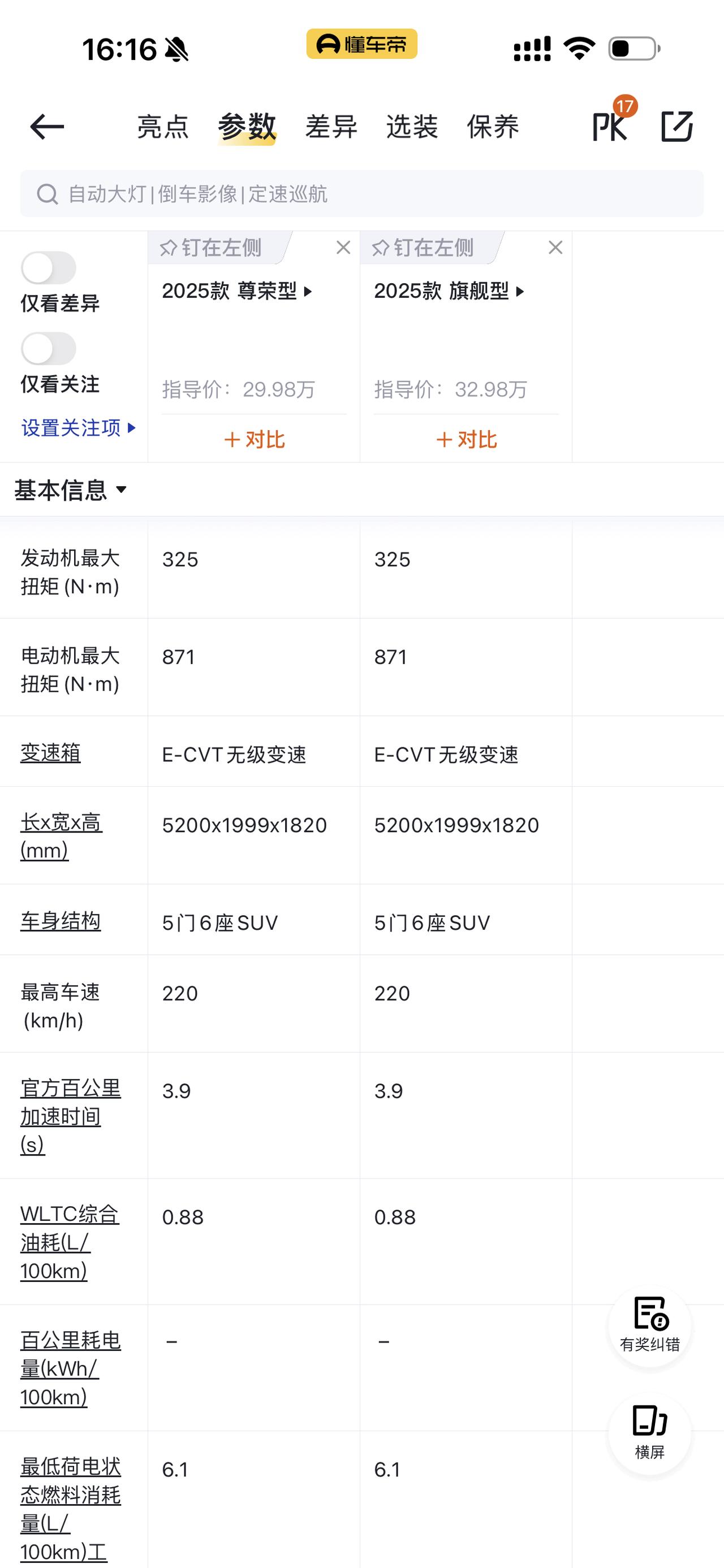Open the 选装 tab
Viewport: 724px width, 1568px height.
pos(412,127)
